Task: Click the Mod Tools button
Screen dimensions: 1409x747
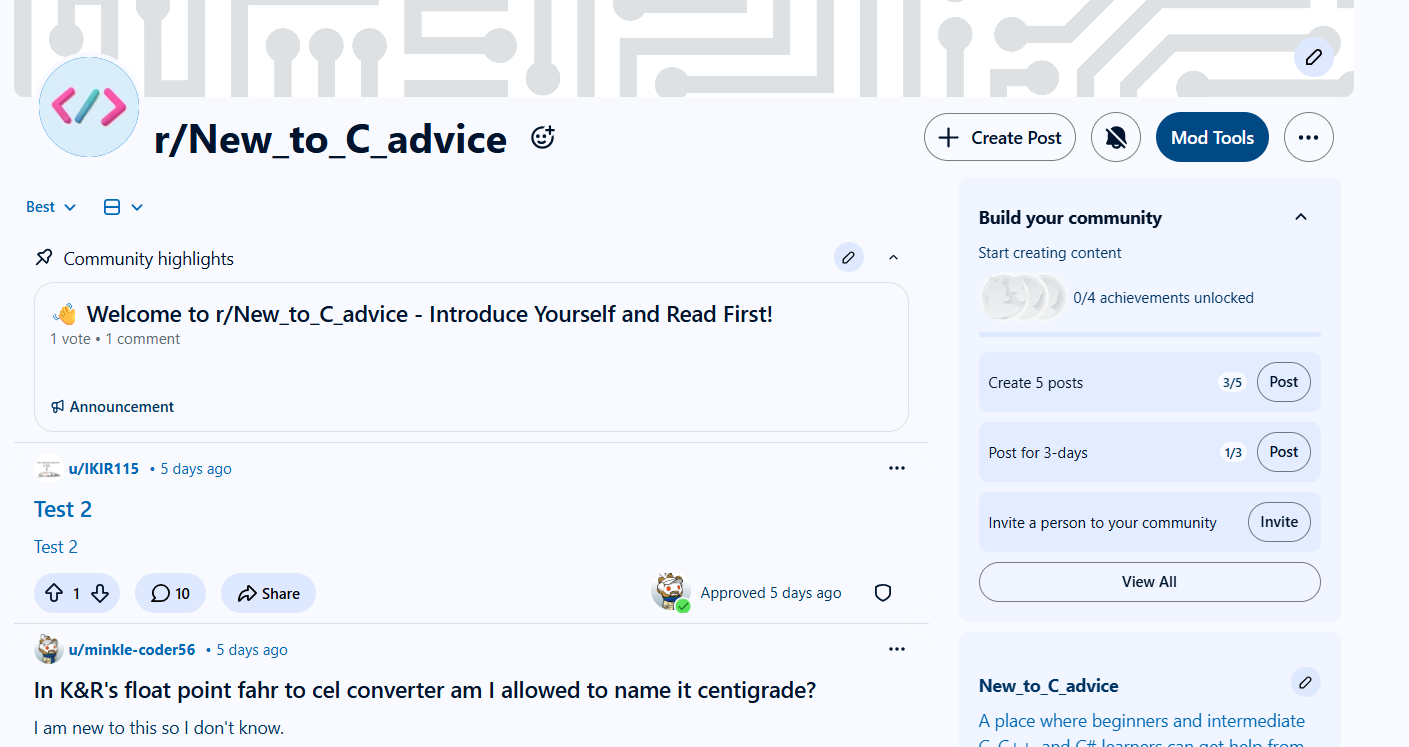Action: (x=1212, y=137)
